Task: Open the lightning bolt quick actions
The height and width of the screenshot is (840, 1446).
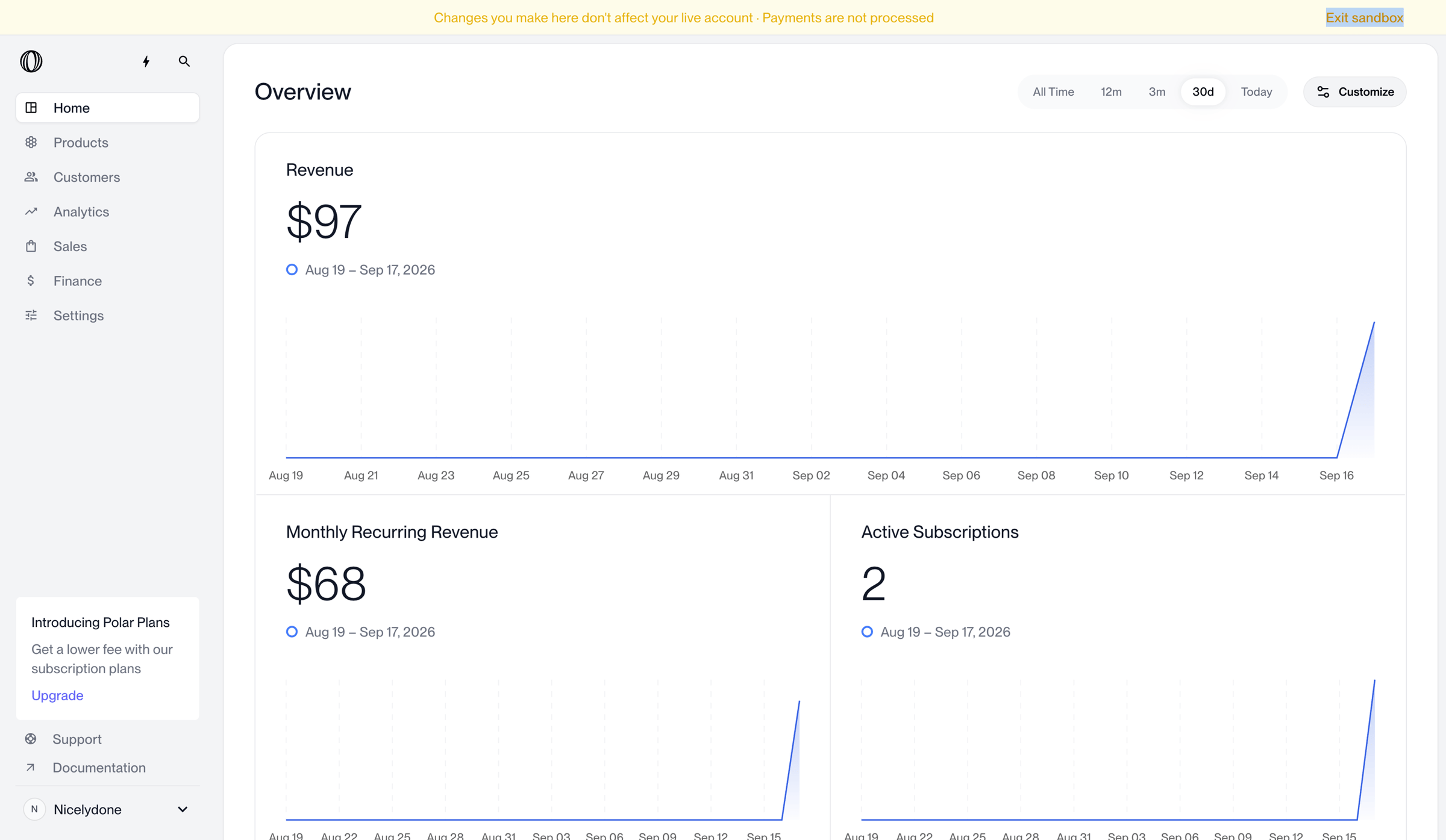Action: tap(146, 61)
